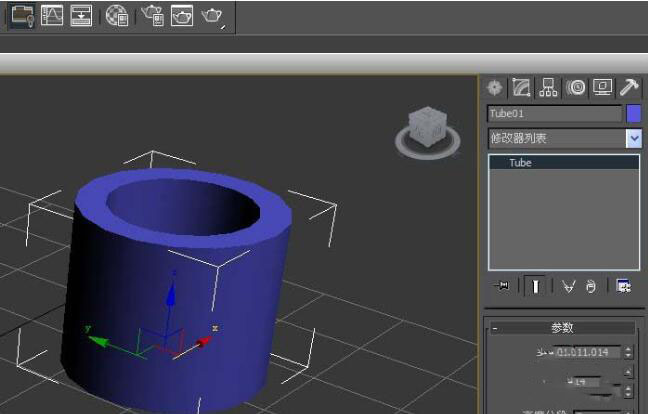Switch to the Create panel tab
The image size is (648, 414).
[495, 88]
